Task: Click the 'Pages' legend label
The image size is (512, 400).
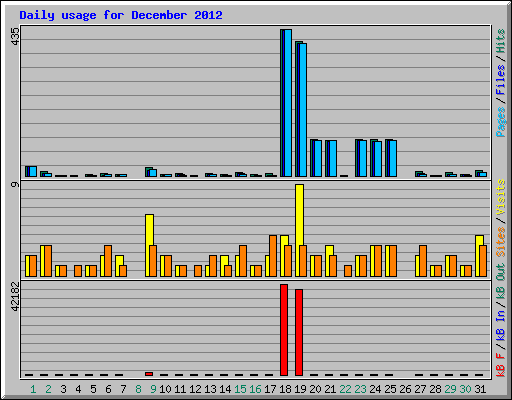Action: tap(501, 122)
